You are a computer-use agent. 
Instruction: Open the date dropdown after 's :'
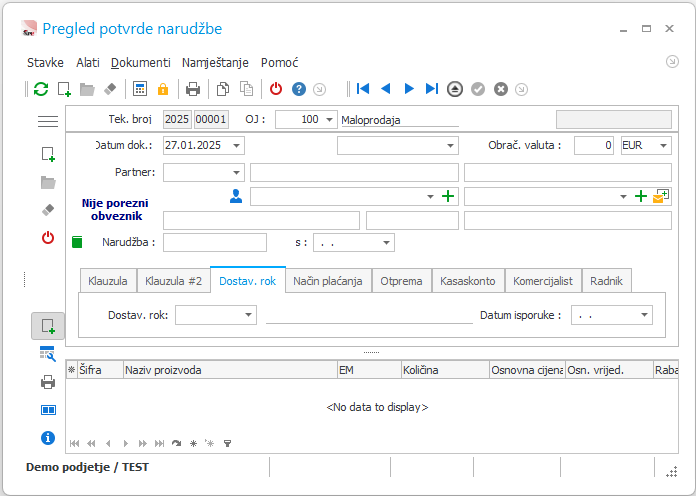386,242
